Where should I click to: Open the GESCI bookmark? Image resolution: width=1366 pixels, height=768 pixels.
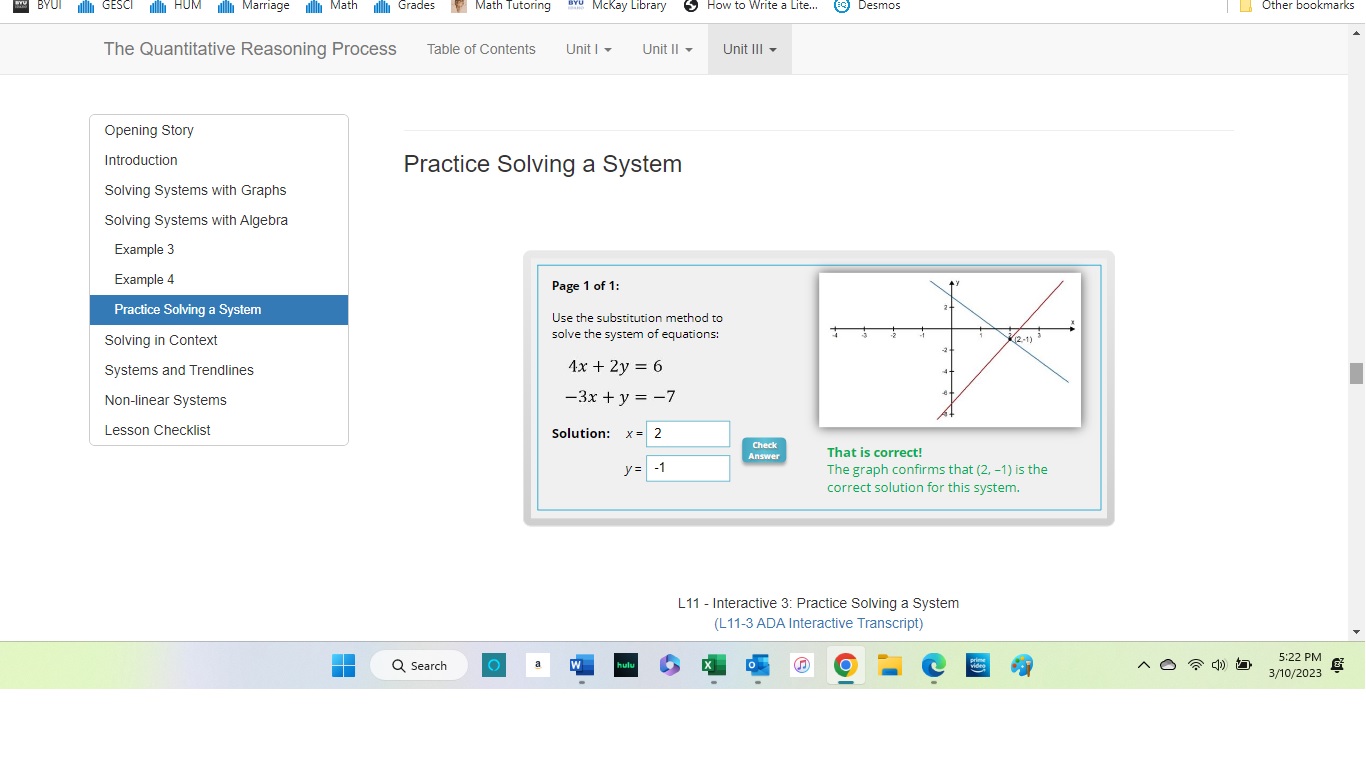(105, 6)
